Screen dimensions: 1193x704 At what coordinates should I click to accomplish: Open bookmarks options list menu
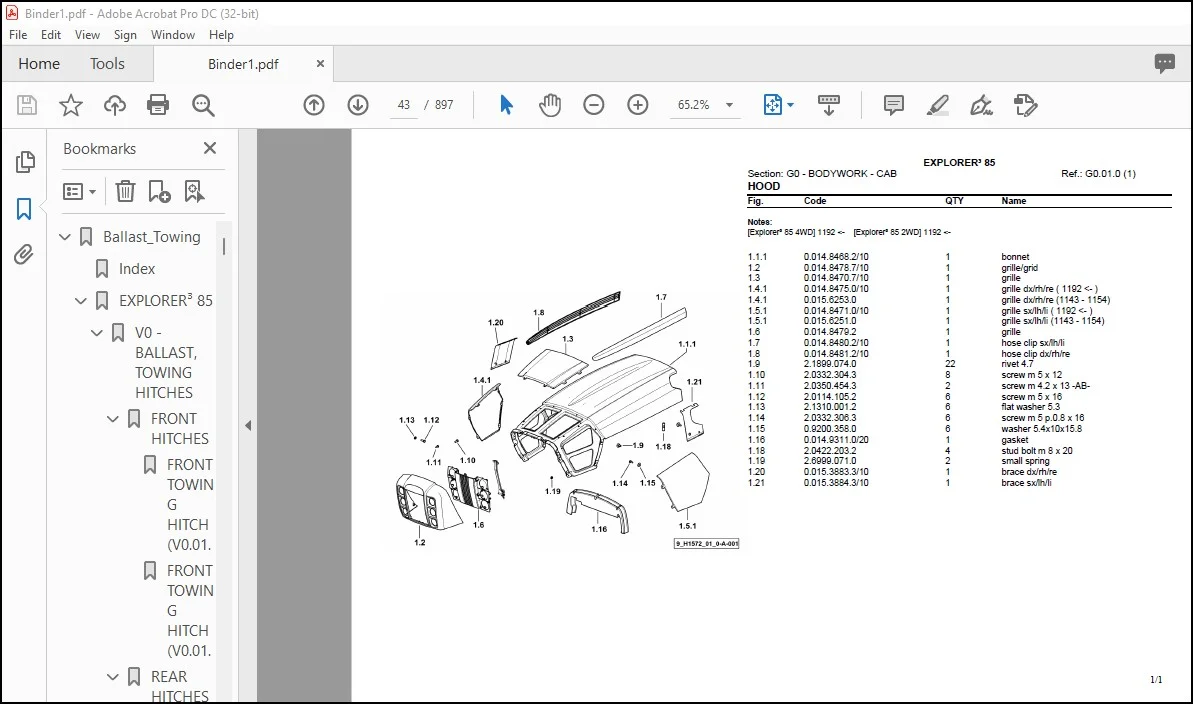click(x=79, y=191)
